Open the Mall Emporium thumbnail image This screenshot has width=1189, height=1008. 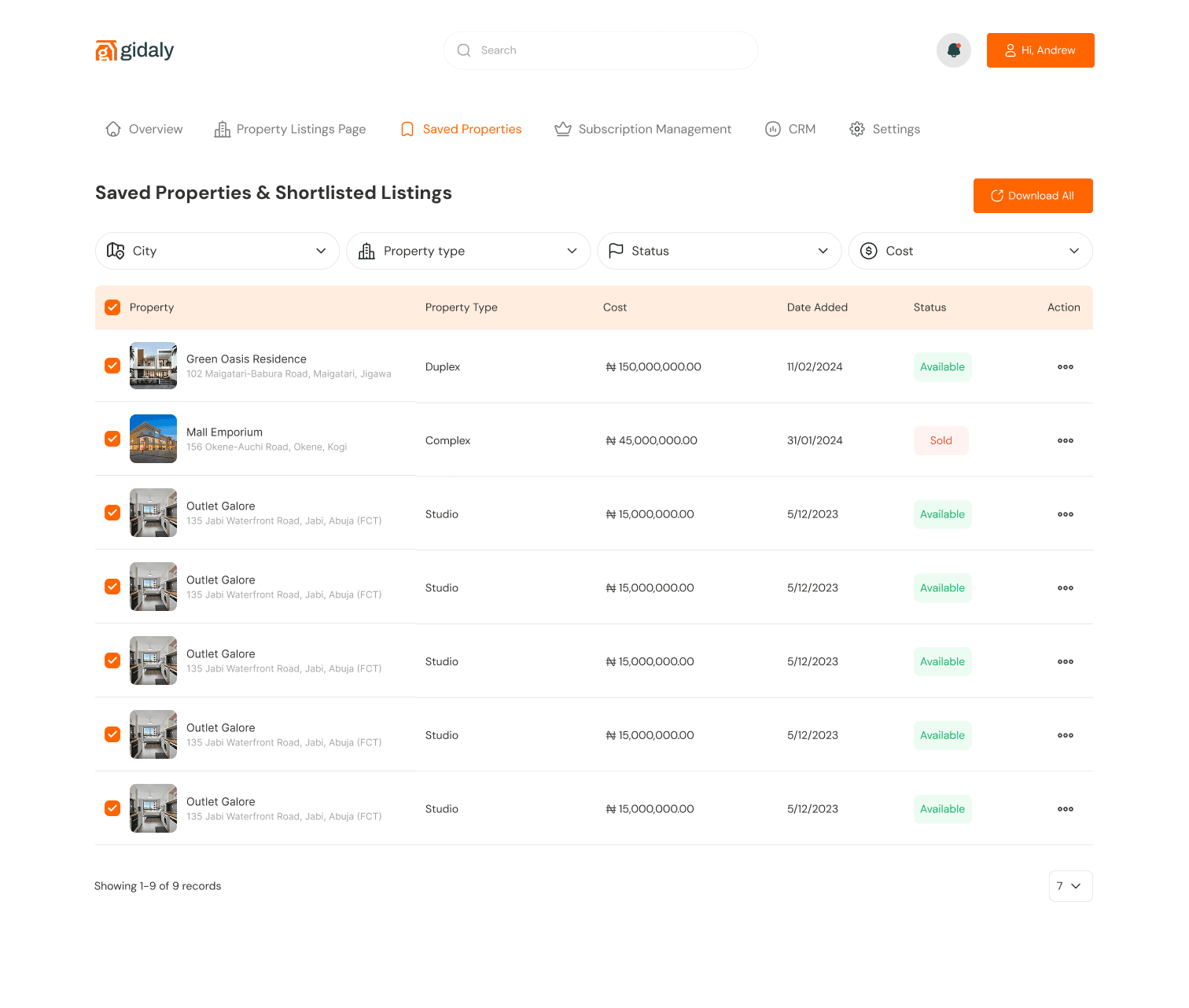[x=153, y=439]
